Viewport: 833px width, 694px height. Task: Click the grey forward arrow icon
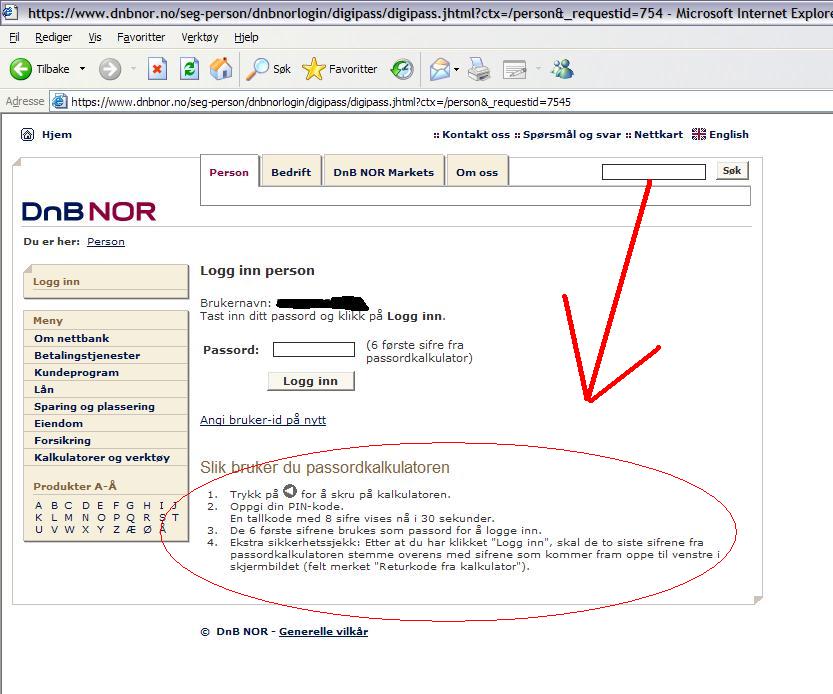click(110, 69)
